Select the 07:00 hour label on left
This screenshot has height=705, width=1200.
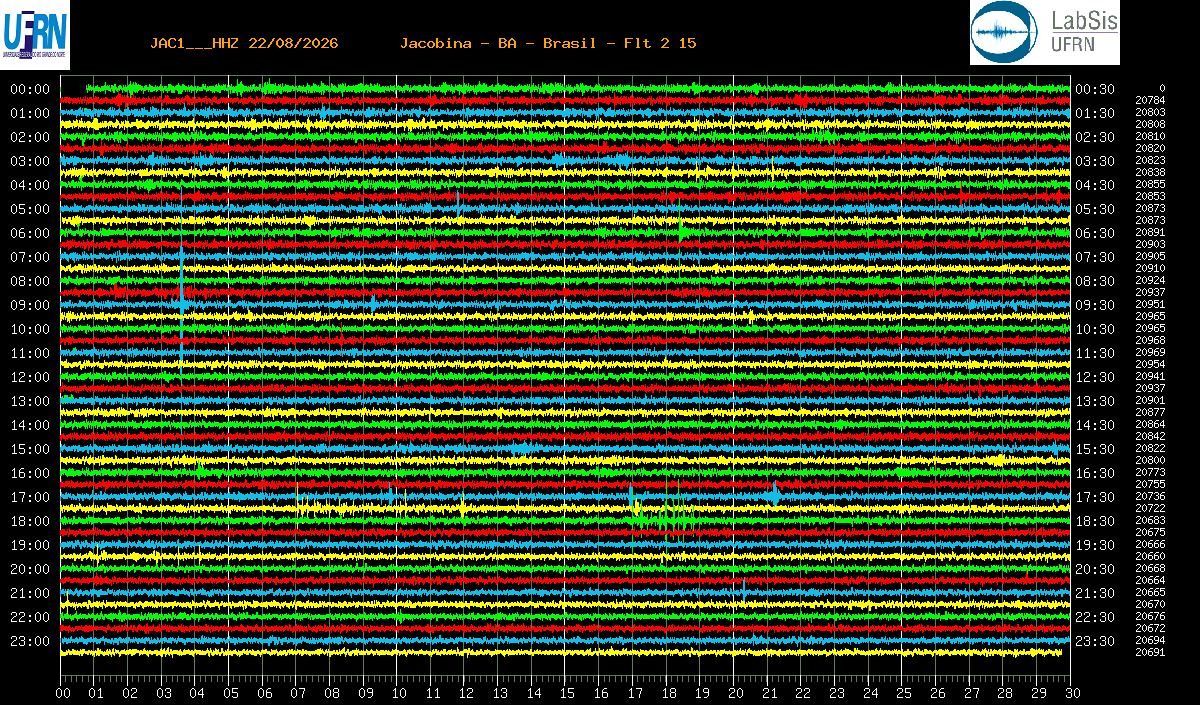pyautogui.click(x=30, y=257)
